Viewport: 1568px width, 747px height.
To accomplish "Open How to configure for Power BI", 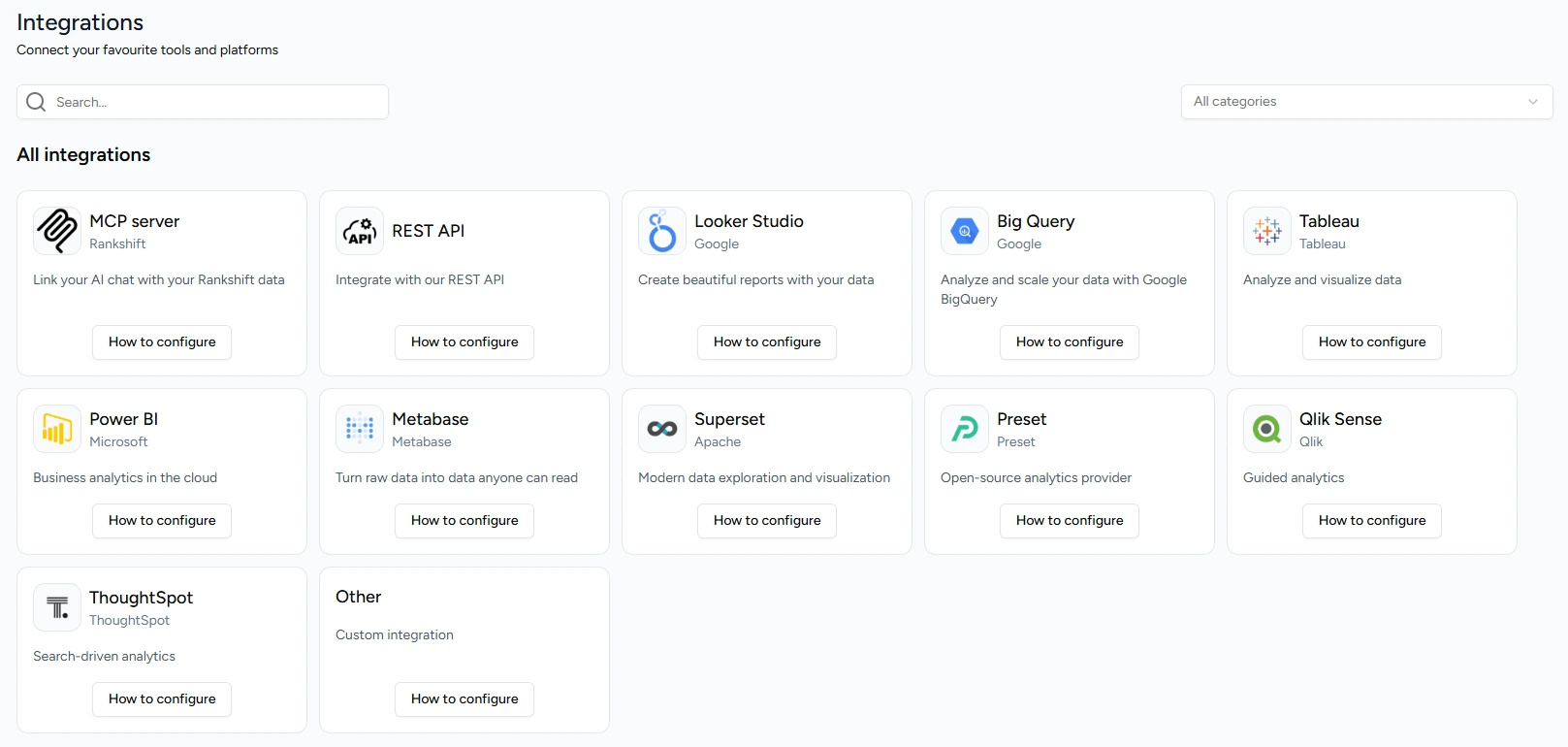I will (x=162, y=521).
